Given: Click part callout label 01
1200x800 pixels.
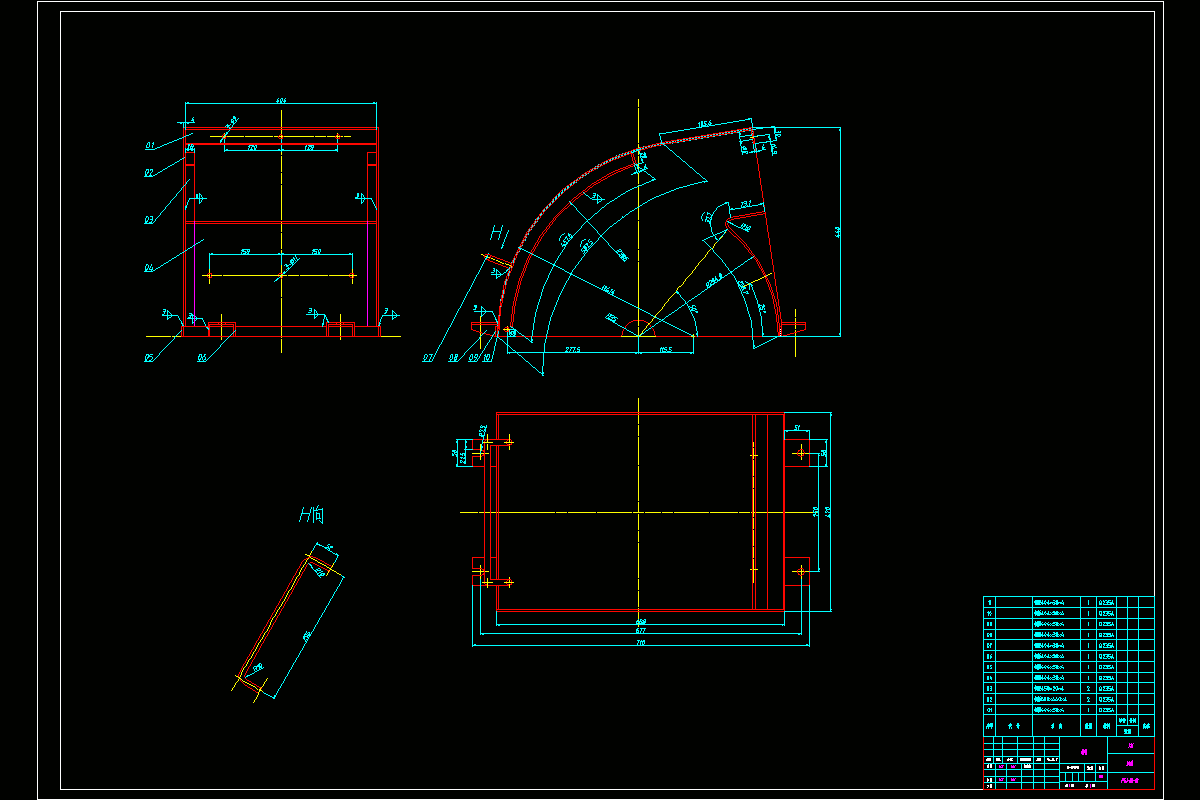Looking at the screenshot, I should [149, 146].
